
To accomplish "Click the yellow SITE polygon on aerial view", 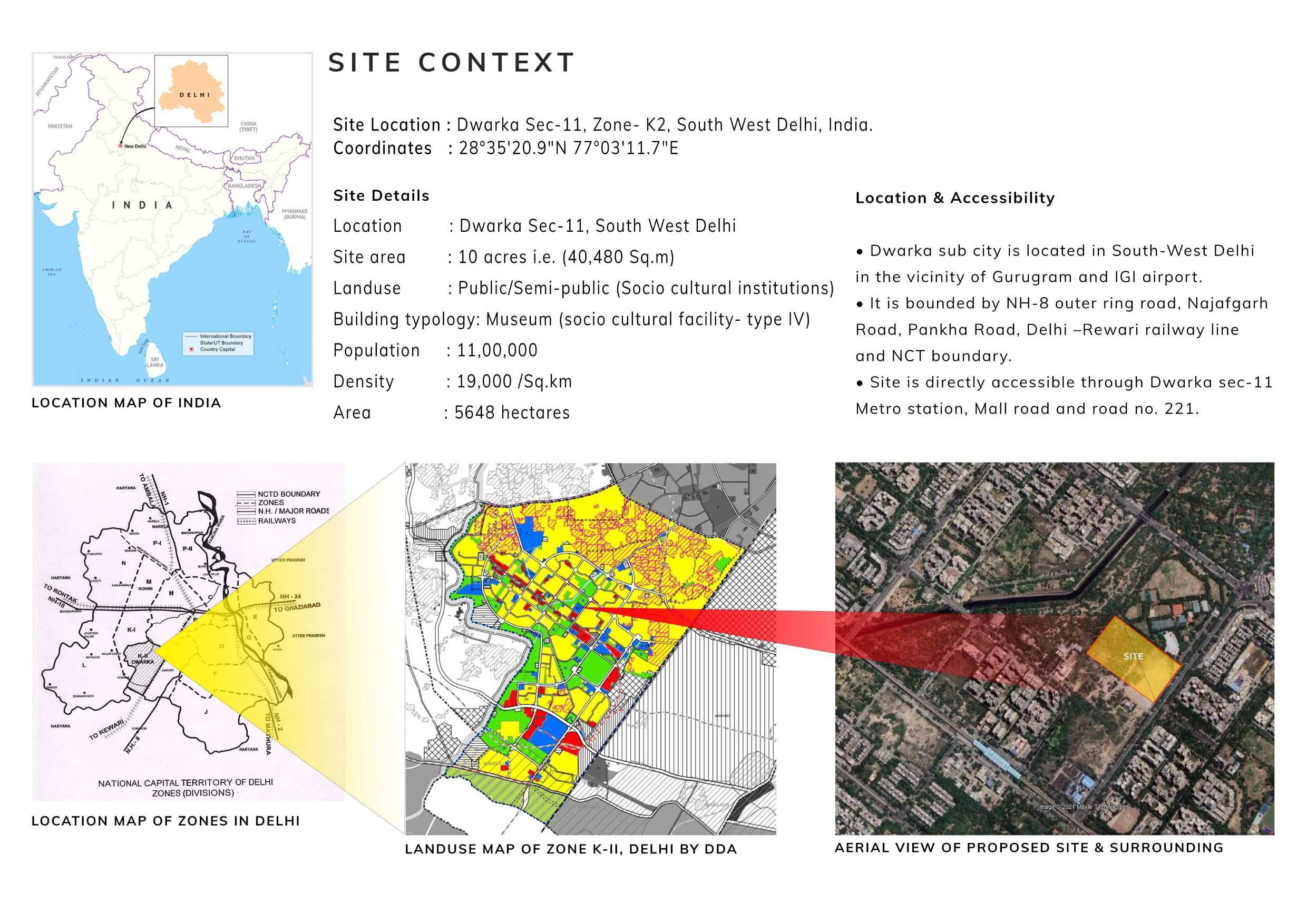I will [1133, 660].
